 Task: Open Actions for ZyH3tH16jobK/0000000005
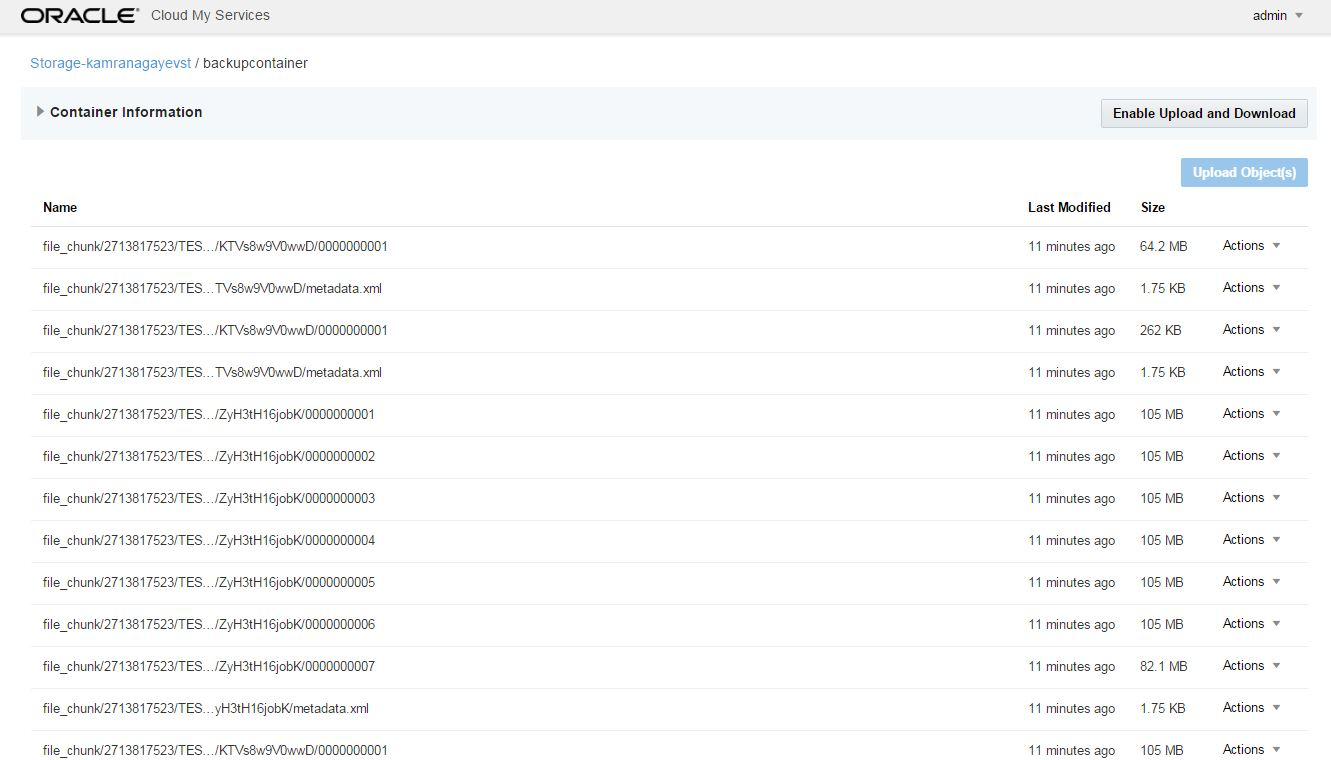pyautogui.click(x=1250, y=582)
